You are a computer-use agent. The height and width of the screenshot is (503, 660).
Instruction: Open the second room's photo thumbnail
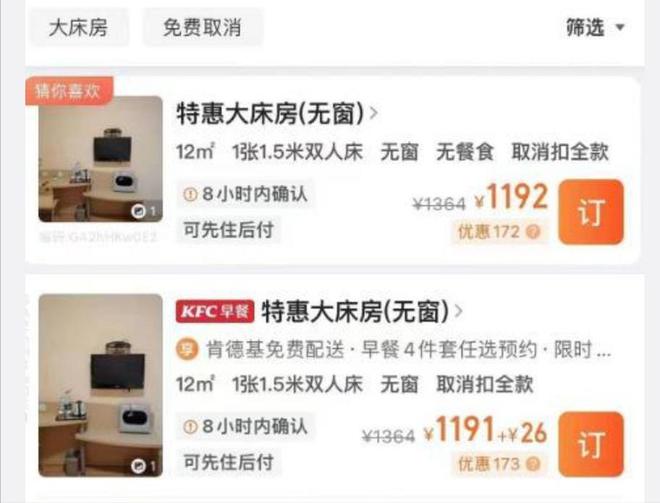point(101,385)
